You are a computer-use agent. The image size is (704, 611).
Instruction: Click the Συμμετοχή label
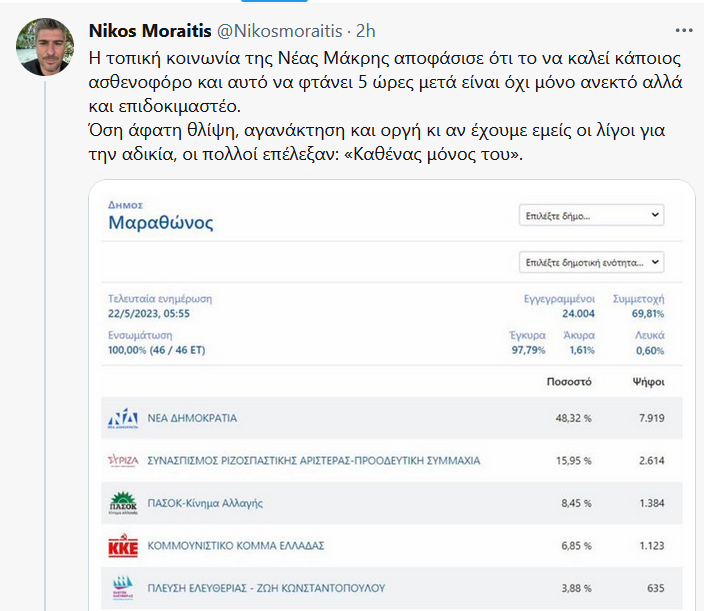638,299
